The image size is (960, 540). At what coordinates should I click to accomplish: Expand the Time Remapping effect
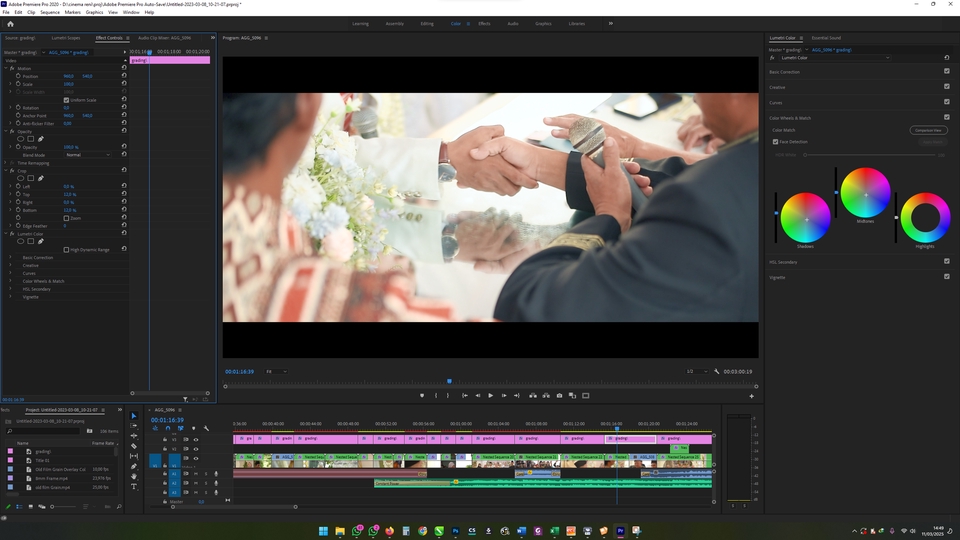click(x=6, y=163)
